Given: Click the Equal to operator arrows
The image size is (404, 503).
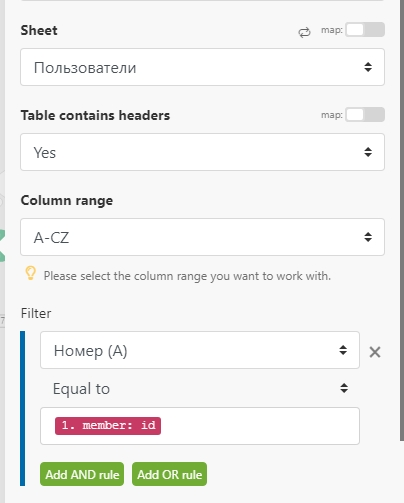Looking at the screenshot, I should (x=344, y=388).
